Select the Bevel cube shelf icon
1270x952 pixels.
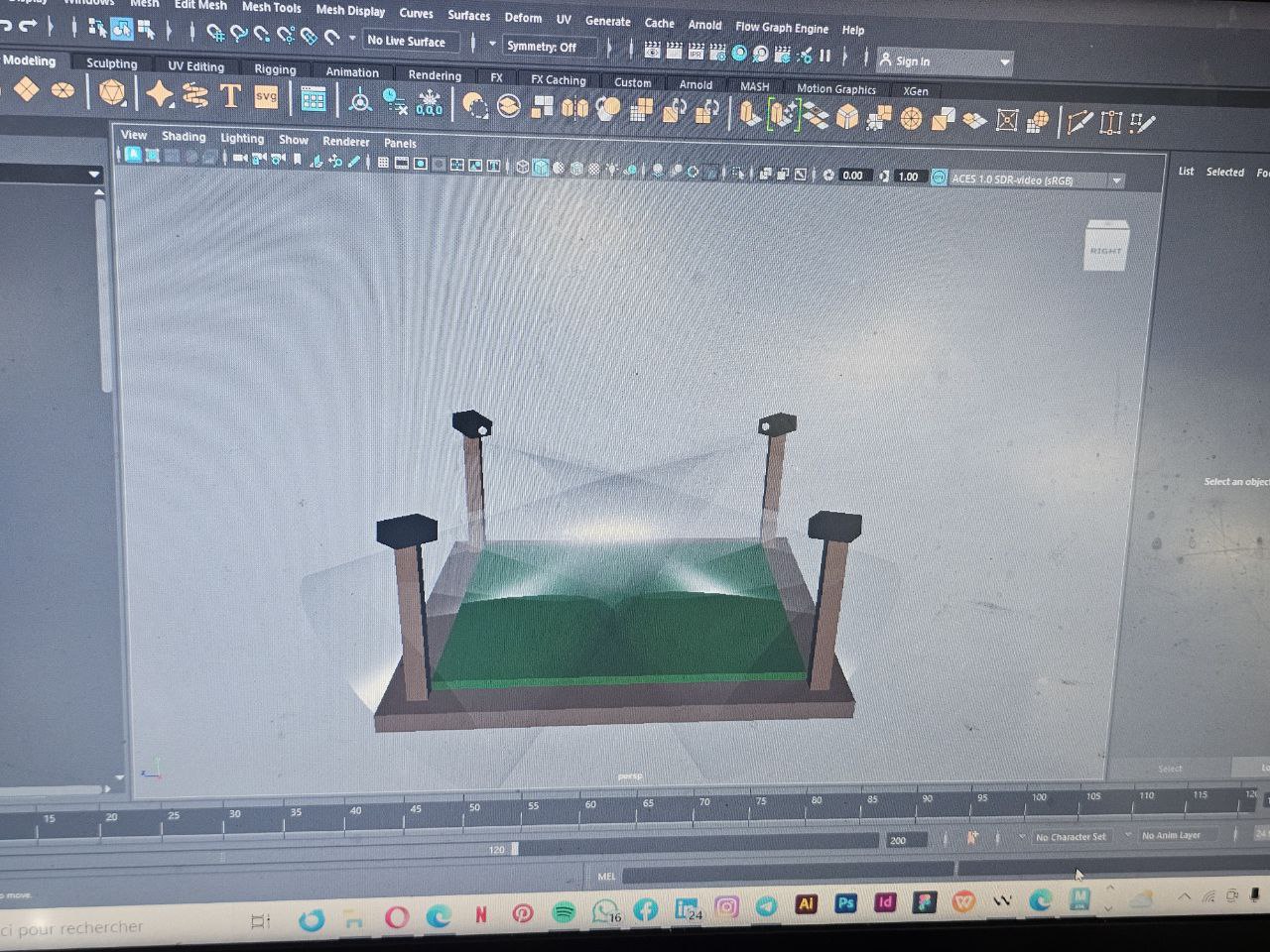coord(846,118)
